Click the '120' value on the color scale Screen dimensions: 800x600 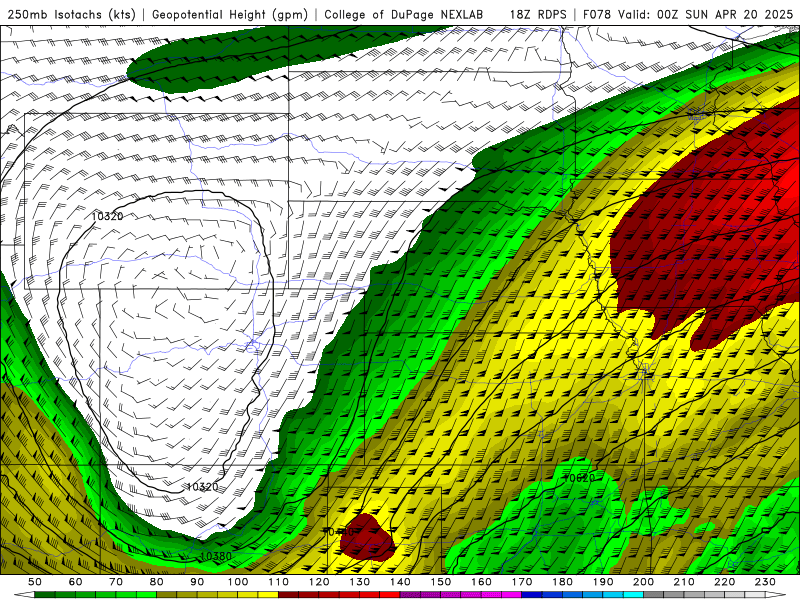(319, 582)
